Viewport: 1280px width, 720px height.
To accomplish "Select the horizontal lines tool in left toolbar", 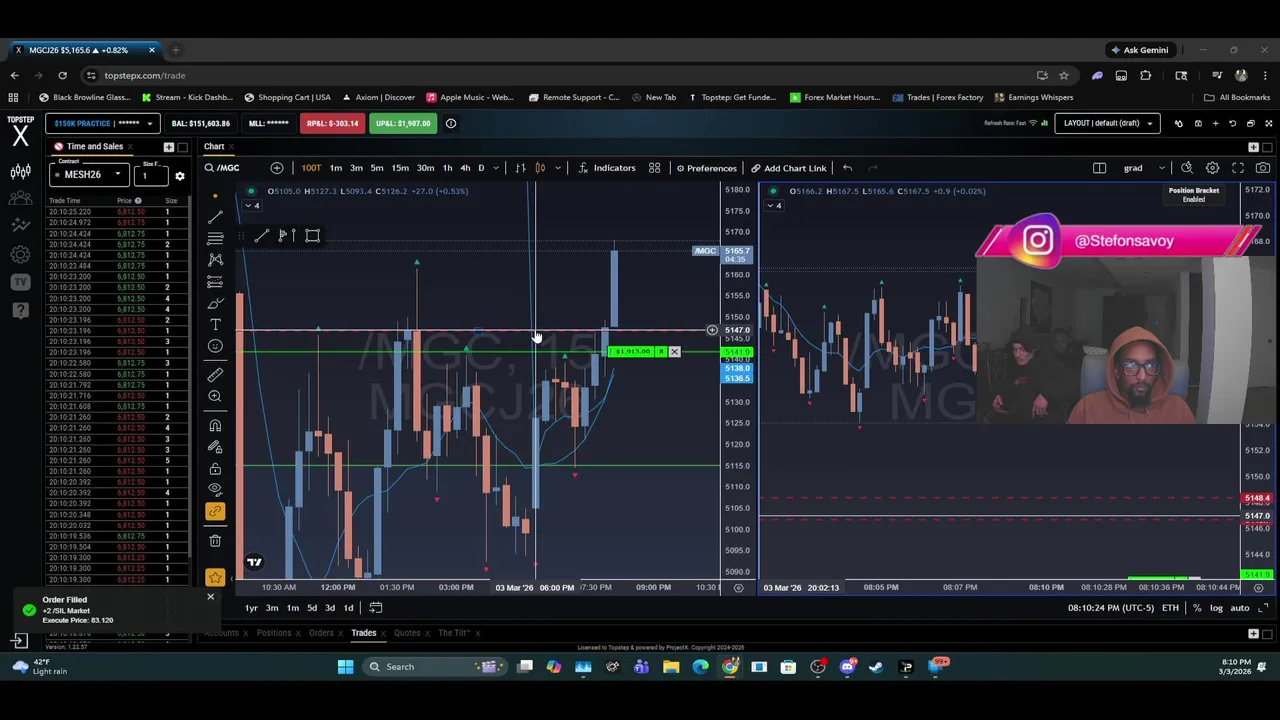I will (x=215, y=238).
